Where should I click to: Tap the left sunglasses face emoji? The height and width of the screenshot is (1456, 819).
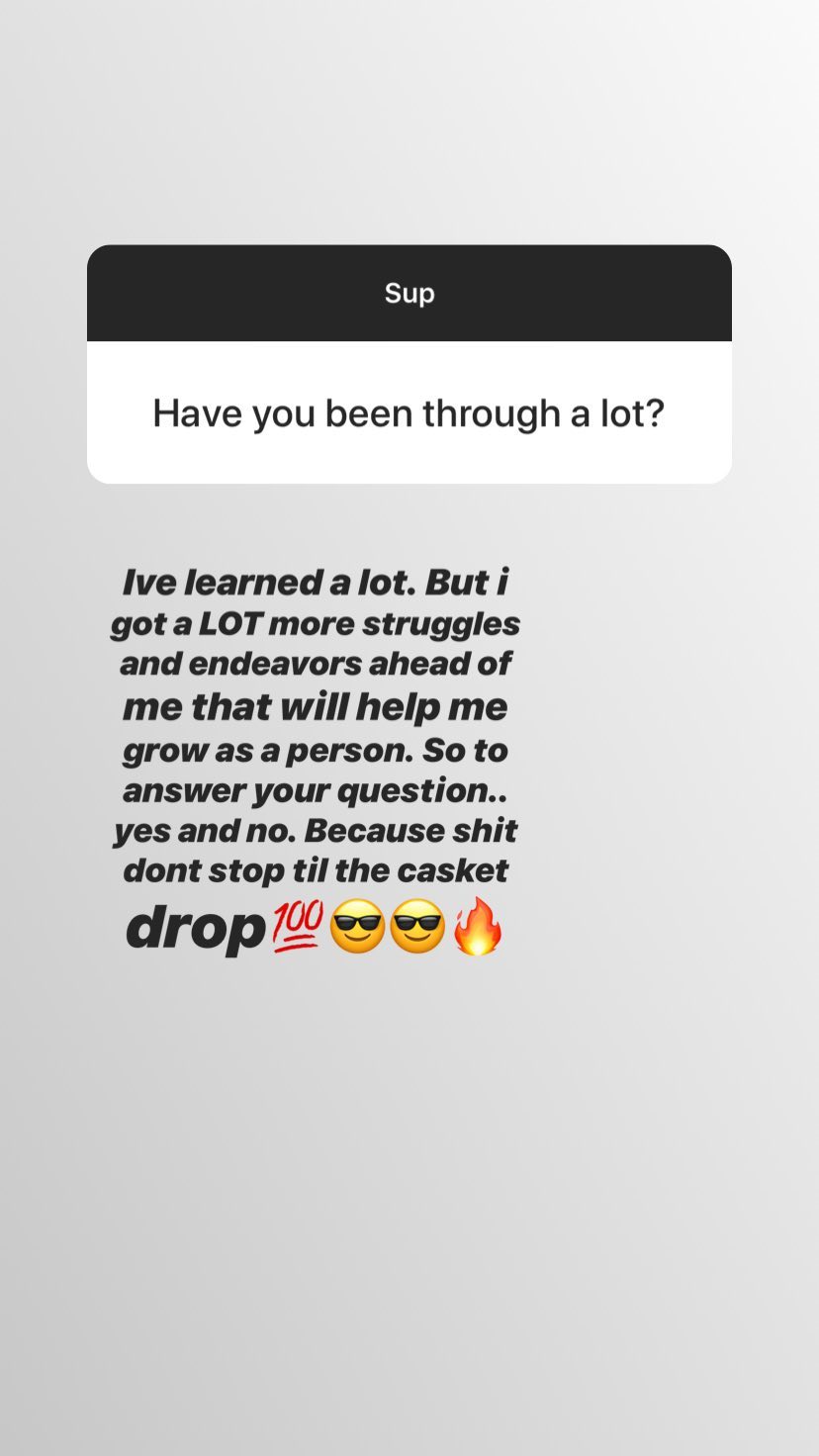coord(357,926)
